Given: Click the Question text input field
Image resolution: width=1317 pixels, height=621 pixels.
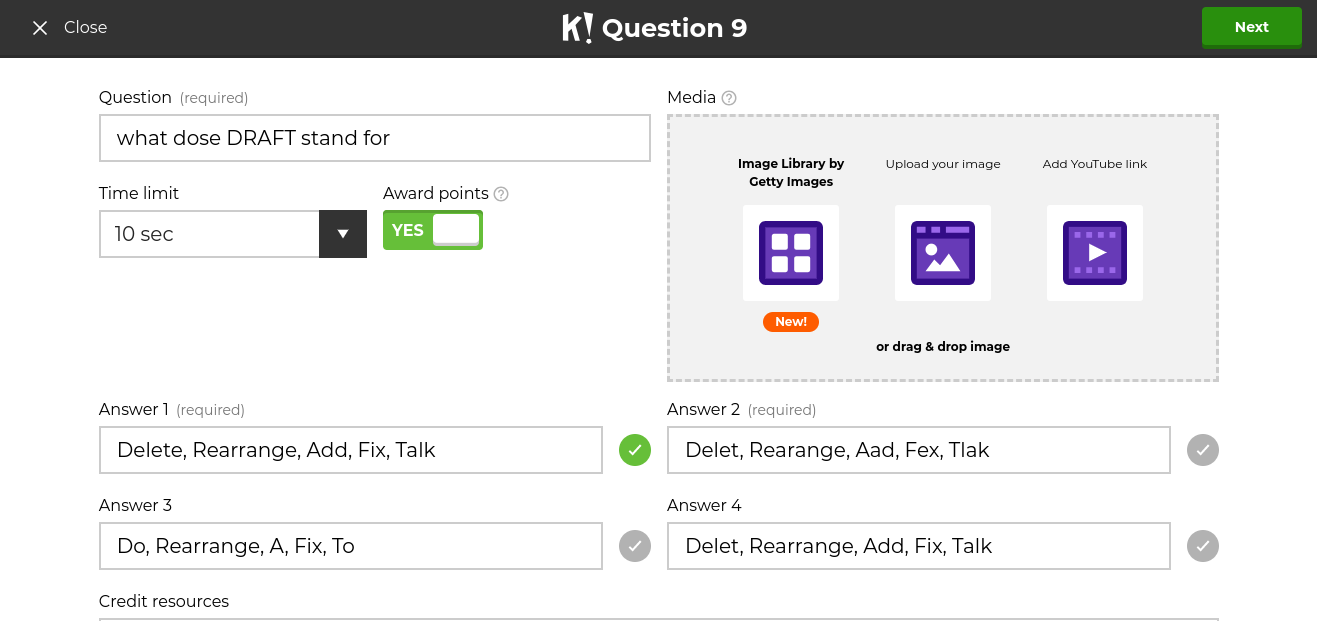Looking at the screenshot, I should coord(374,138).
